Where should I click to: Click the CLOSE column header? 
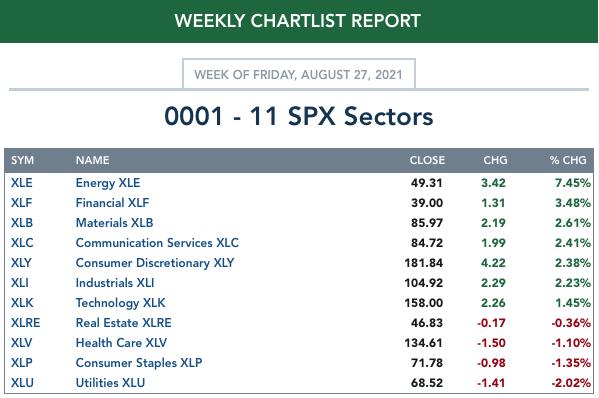pyautogui.click(x=427, y=160)
